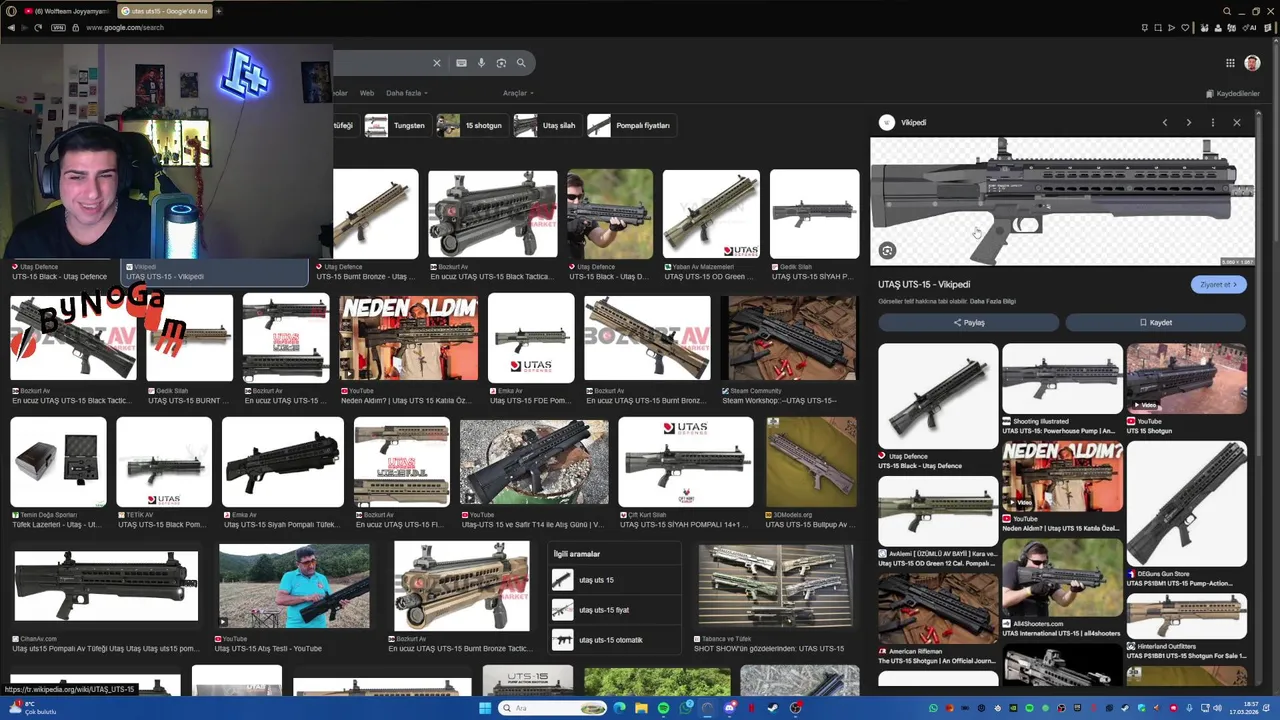Screen dimensions: 1280x720
Task: Open File Explorer from the taskbar
Action: coord(641,708)
